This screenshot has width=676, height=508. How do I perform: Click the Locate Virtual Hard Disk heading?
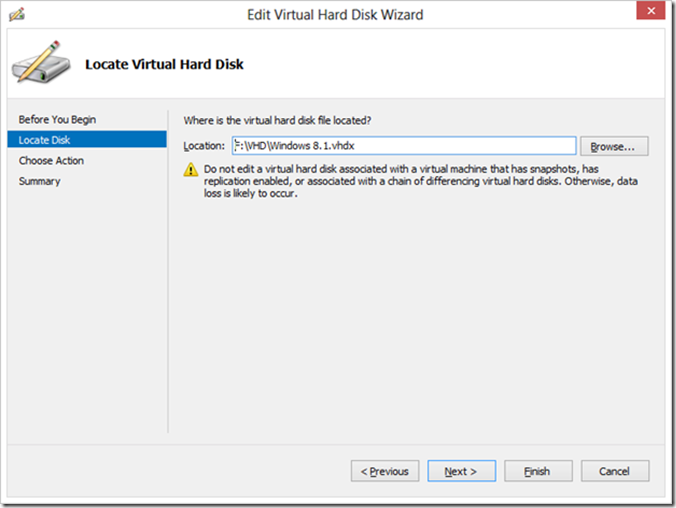pos(164,64)
